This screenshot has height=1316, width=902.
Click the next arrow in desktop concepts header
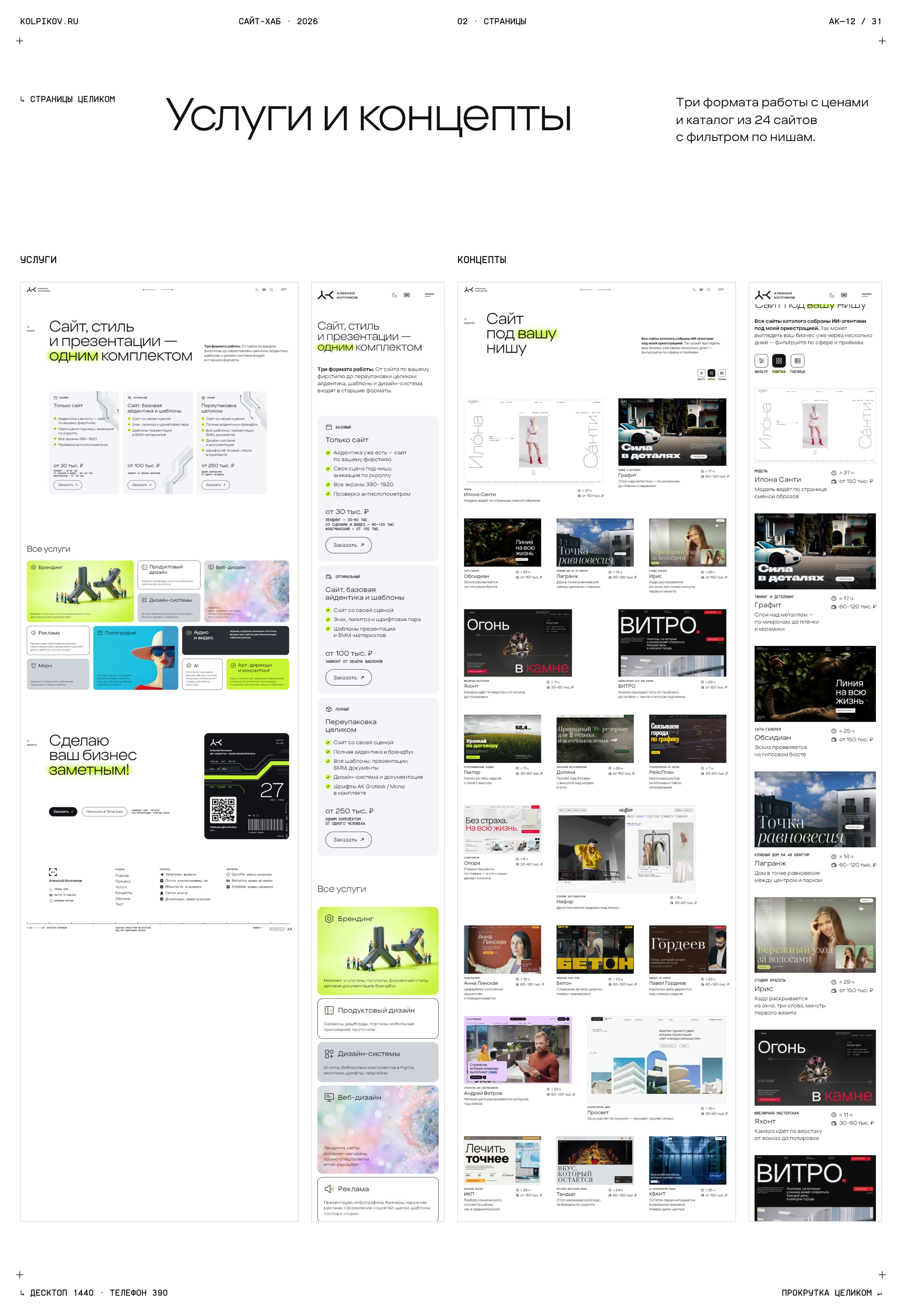(x=604, y=289)
